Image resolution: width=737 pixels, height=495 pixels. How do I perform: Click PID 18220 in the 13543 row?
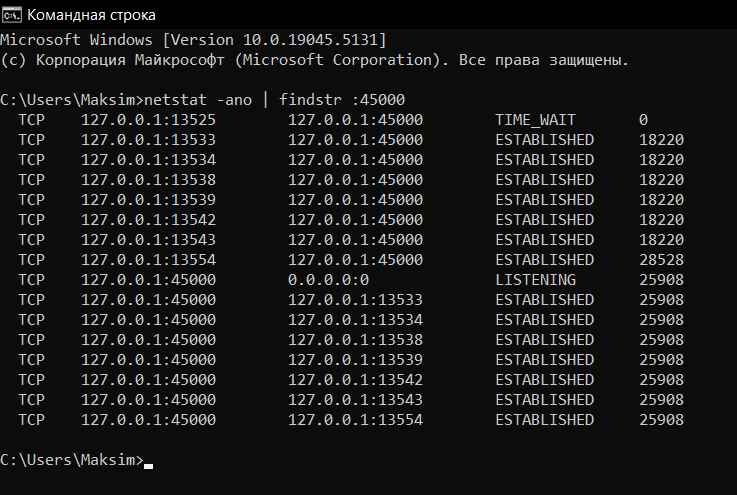(x=661, y=240)
